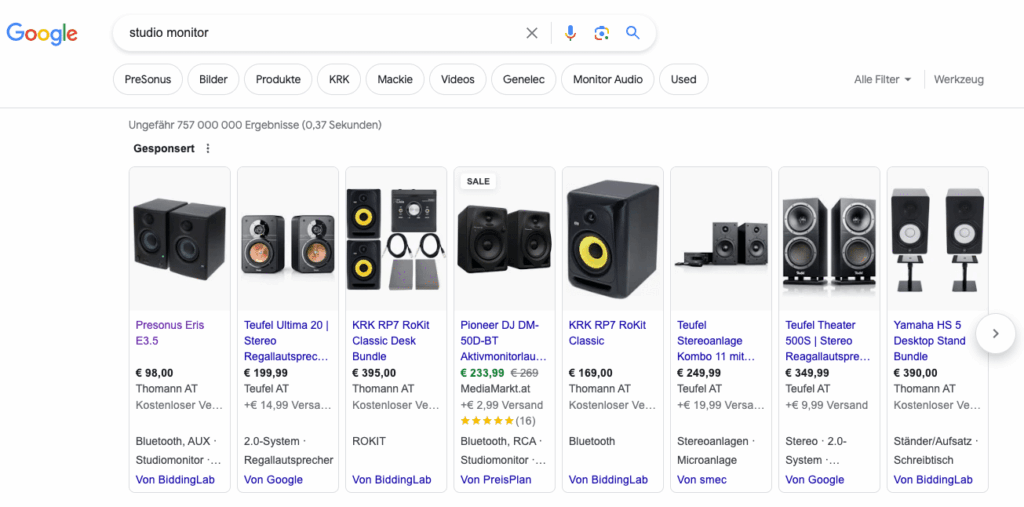Click Presonus Eris speakers product image
The height and width of the screenshot is (507, 1024).
coord(180,238)
